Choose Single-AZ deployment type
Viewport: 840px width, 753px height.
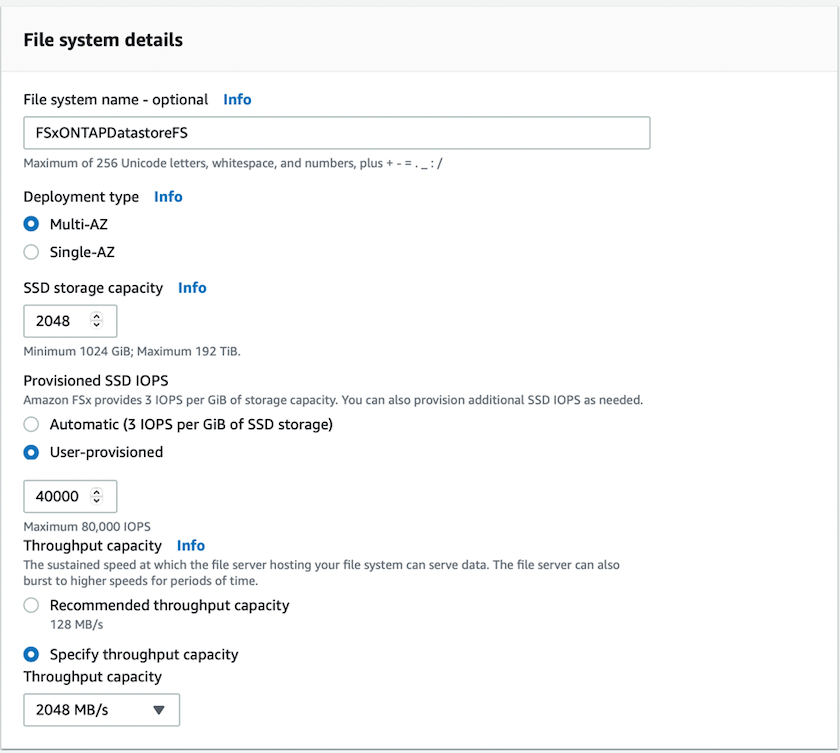point(32,252)
